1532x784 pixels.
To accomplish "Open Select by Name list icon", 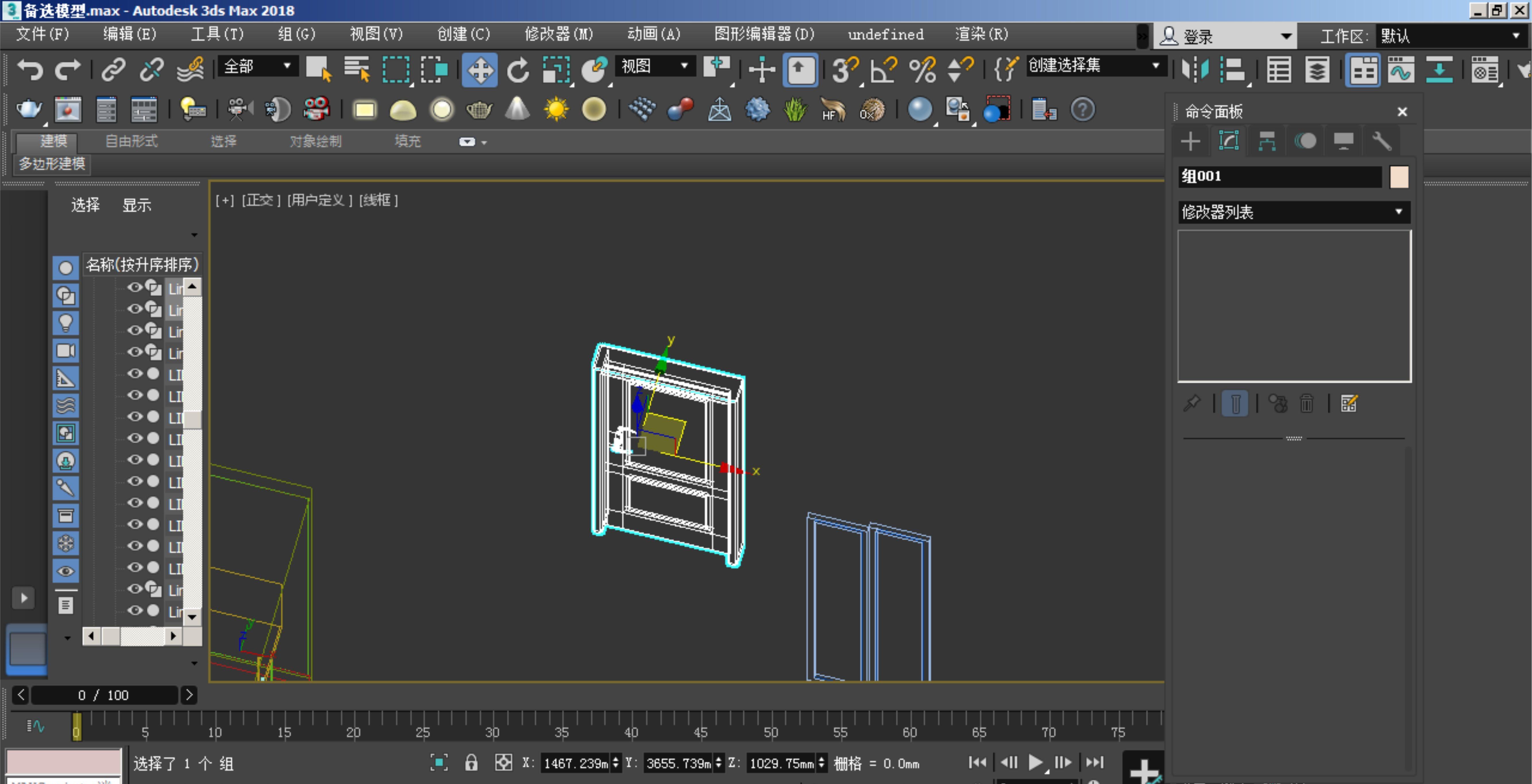I will click(x=357, y=70).
